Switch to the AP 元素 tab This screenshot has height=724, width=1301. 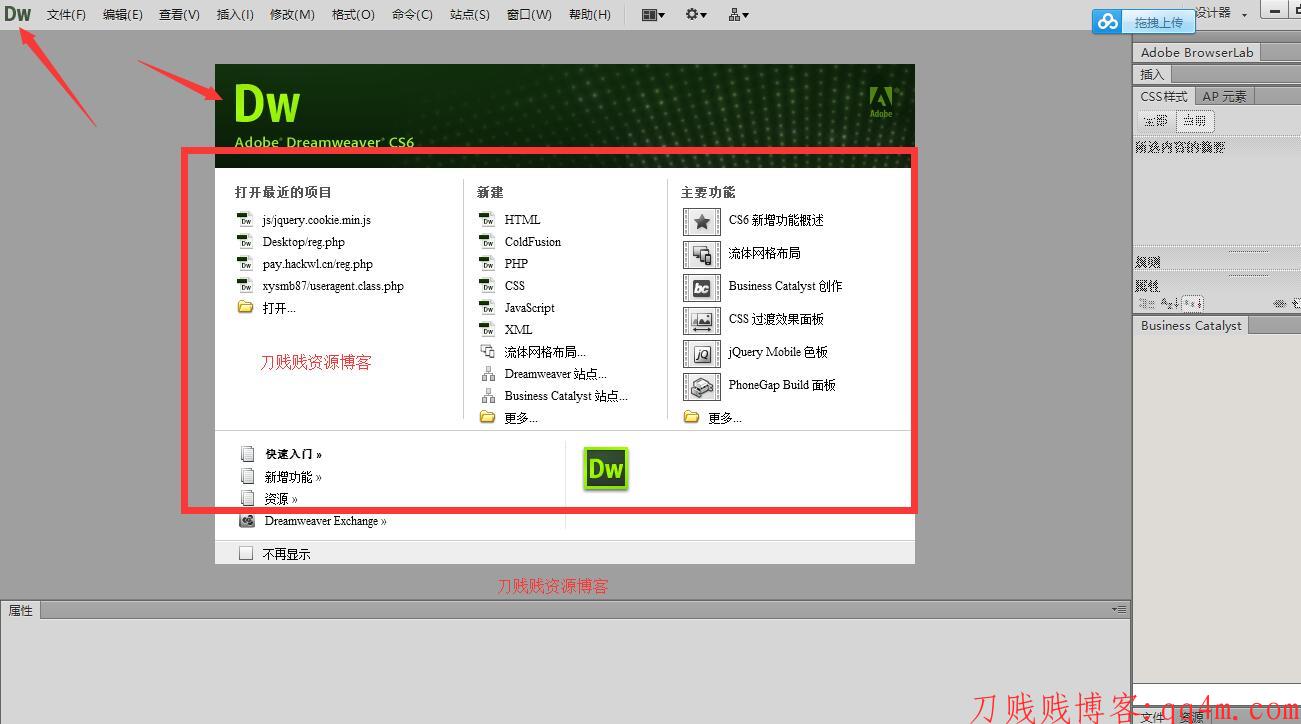click(1224, 96)
